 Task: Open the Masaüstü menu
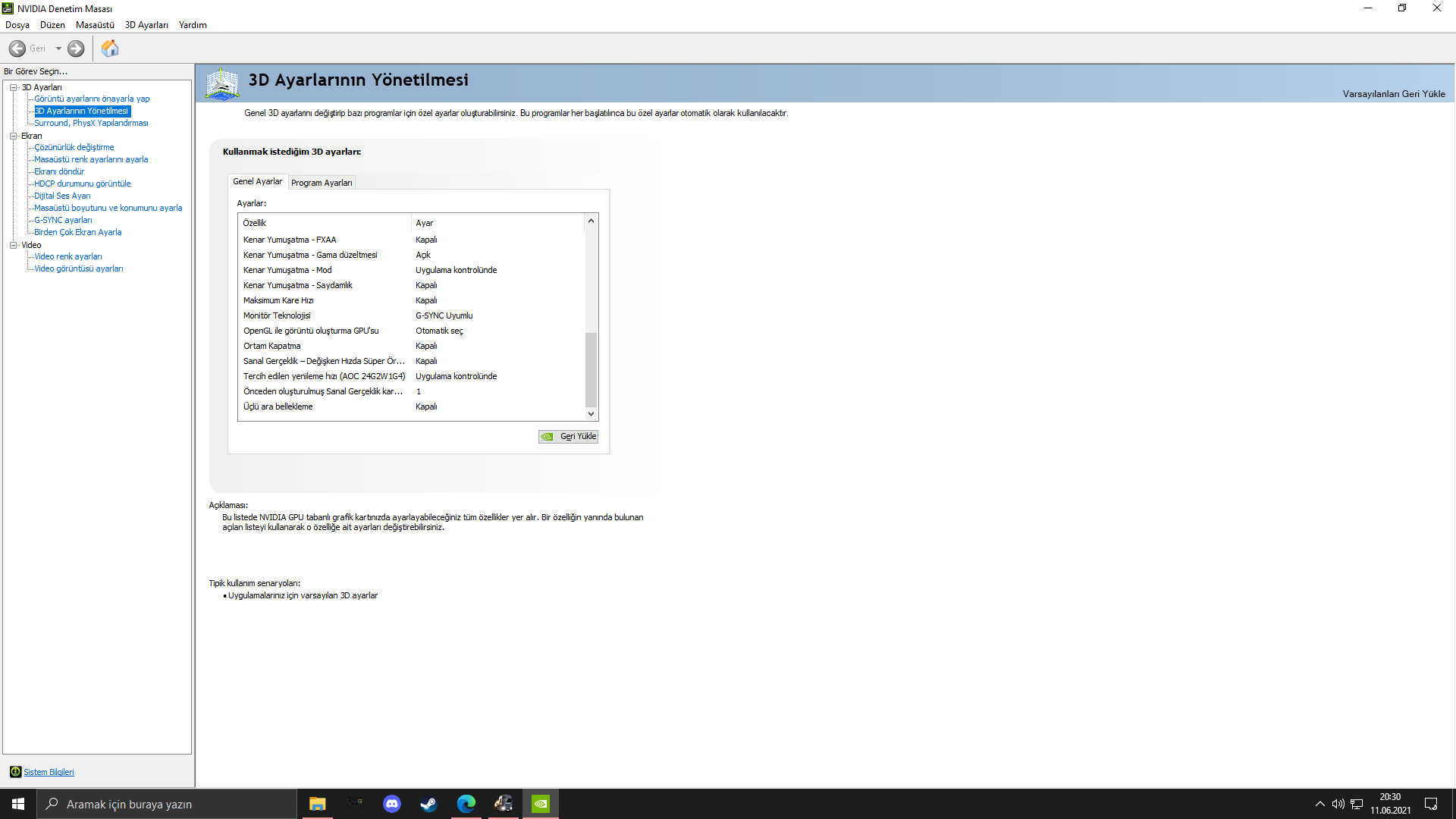95,25
